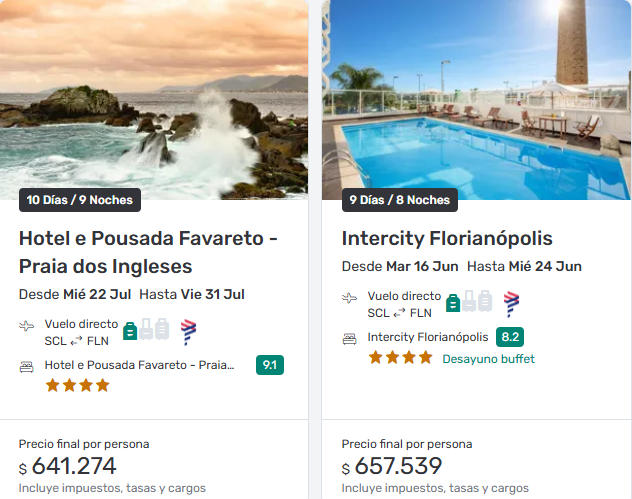Screen dimensions: 632x499
Task: Click the green backpack icon in the Favareto card
Action: [x=130, y=330]
